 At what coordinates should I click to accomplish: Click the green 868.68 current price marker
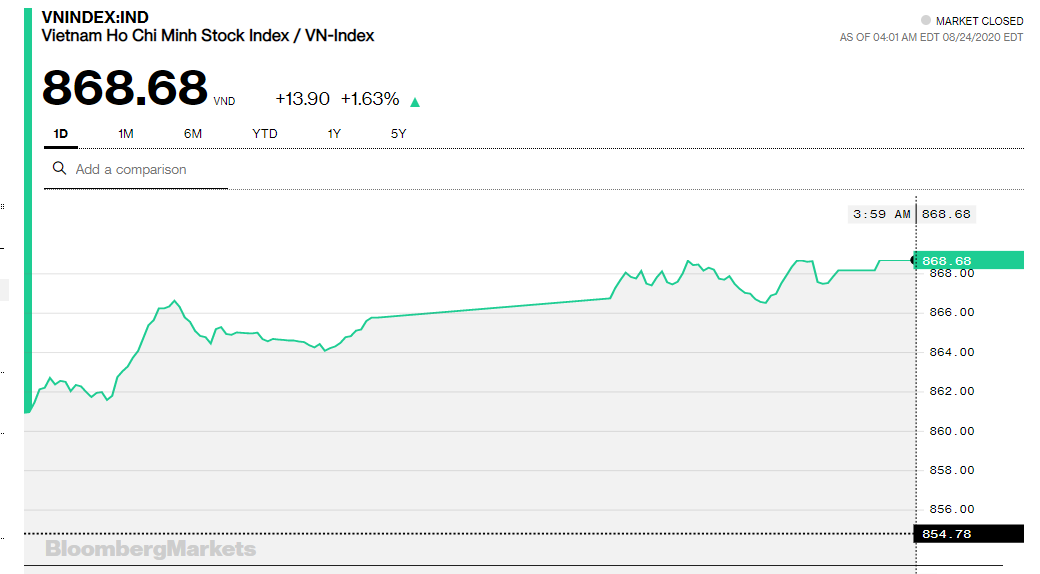970,260
